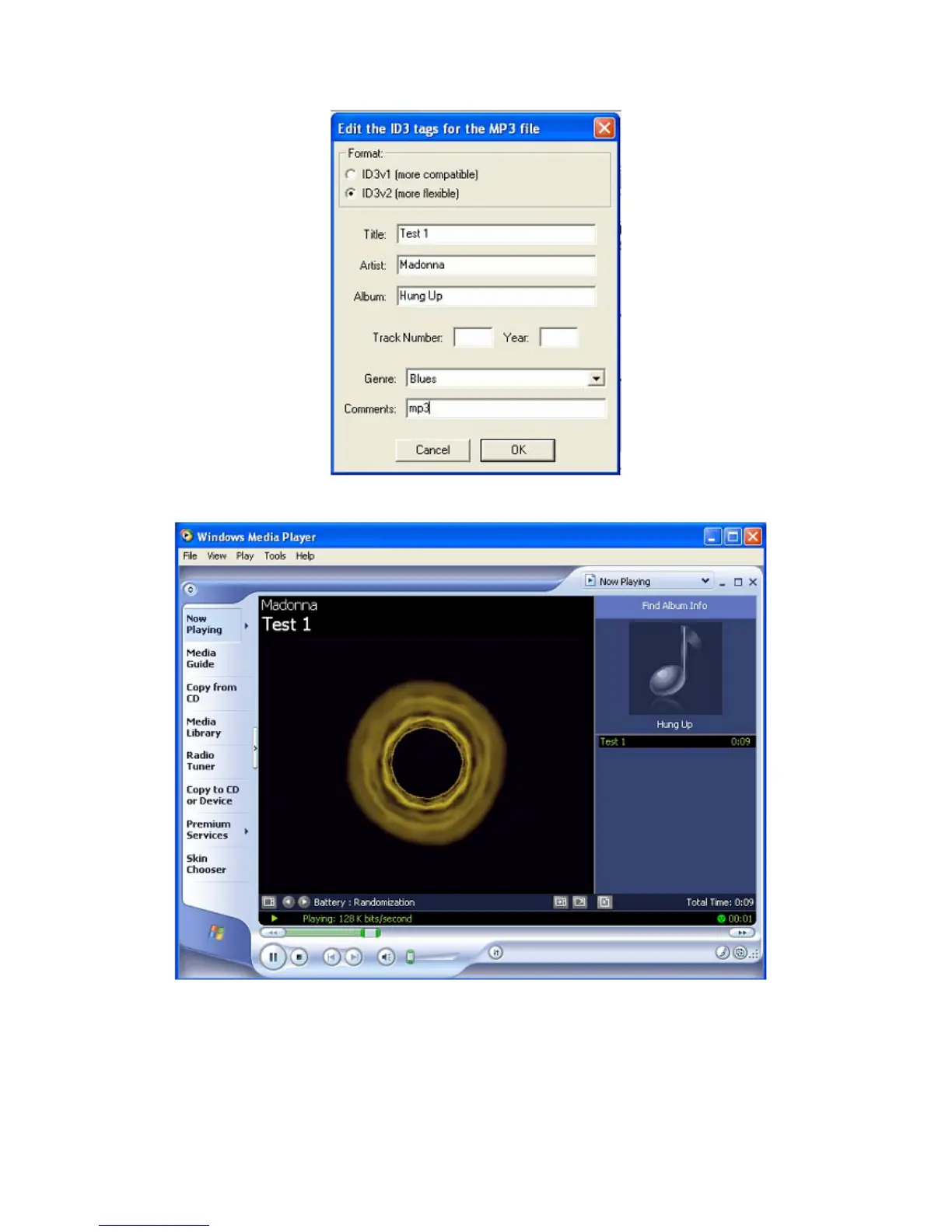Select the Test 1 playlist entry
Viewport: 952px width, 1232px height.
675,742
